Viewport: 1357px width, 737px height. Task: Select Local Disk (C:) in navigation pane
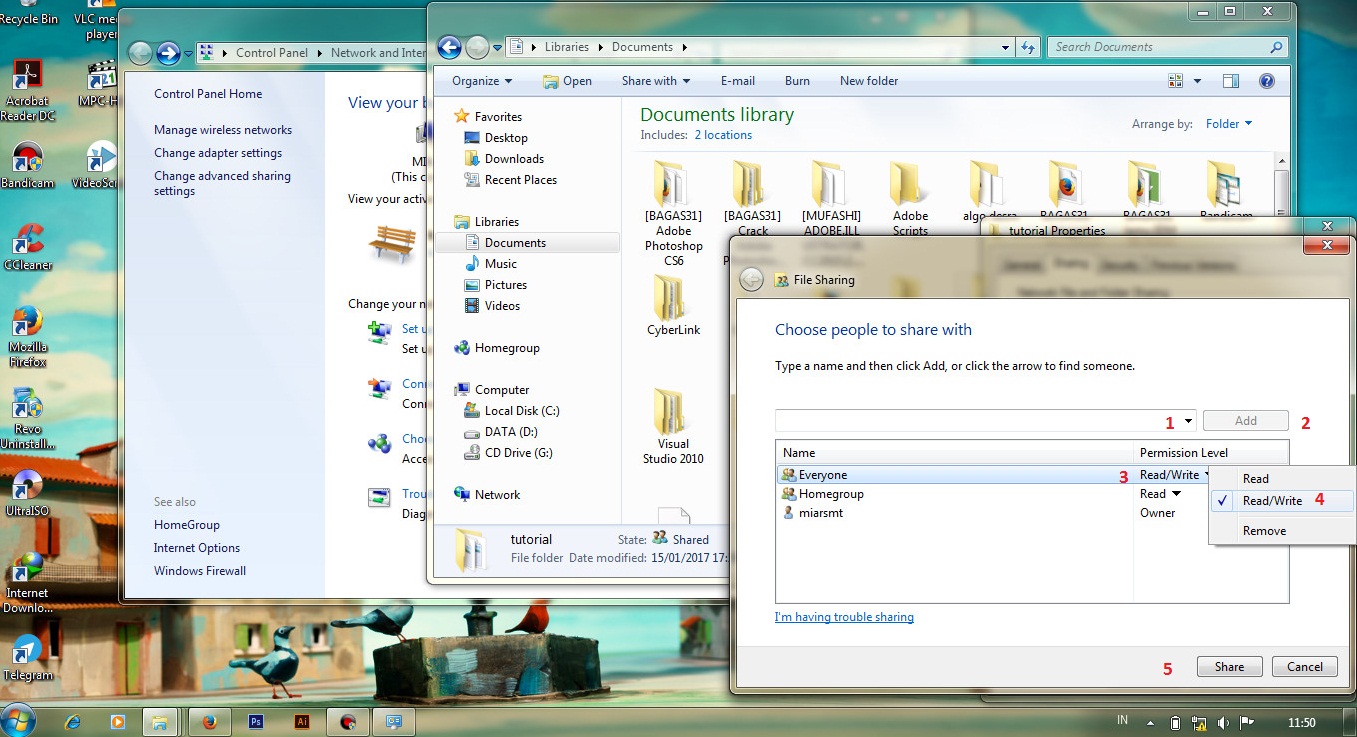[521, 411]
